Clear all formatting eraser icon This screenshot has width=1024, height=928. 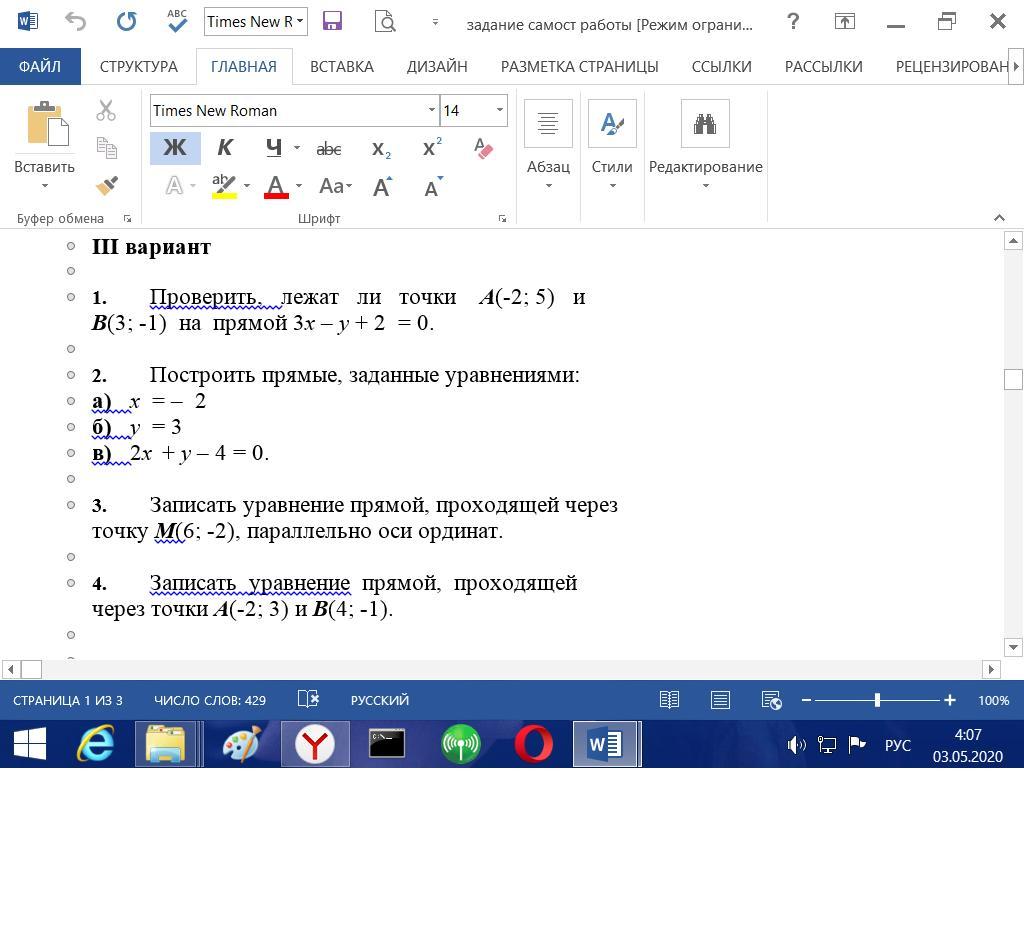tap(483, 148)
